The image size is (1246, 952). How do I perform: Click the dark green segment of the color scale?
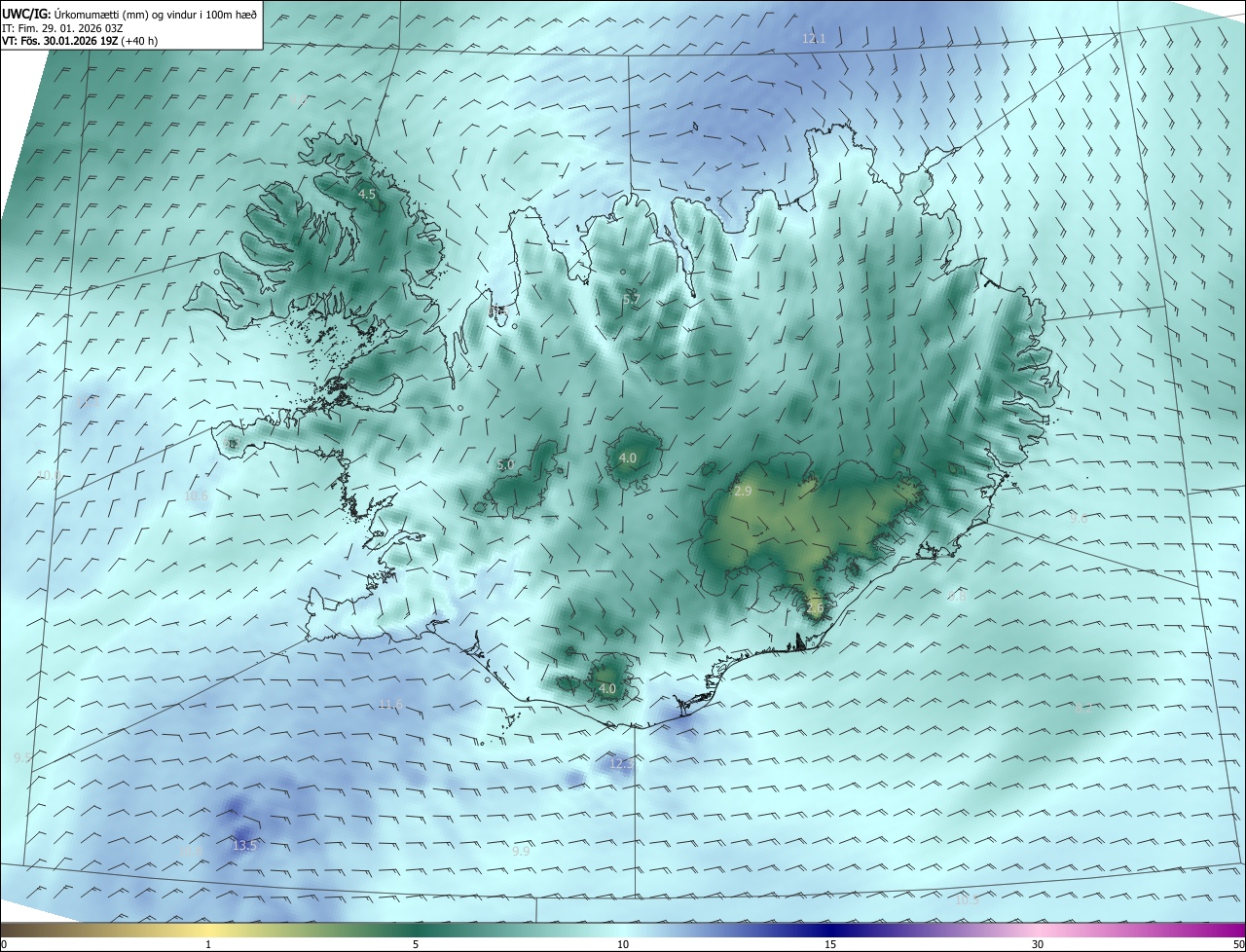click(x=416, y=930)
